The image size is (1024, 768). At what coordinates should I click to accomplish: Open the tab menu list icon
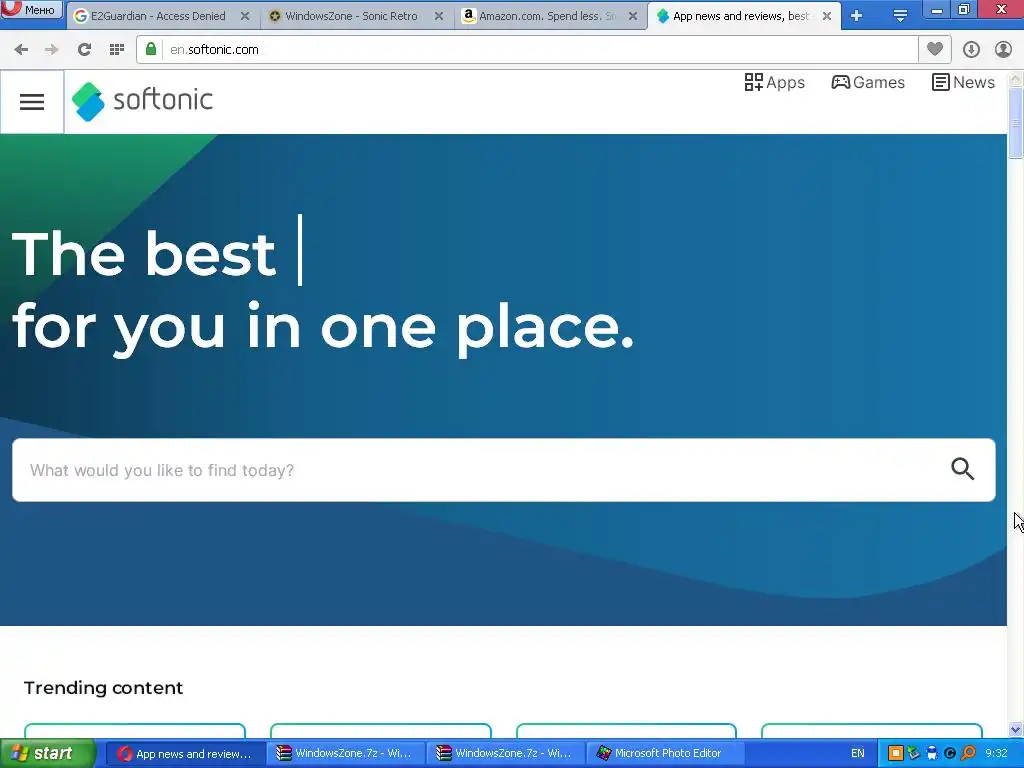point(900,16)
